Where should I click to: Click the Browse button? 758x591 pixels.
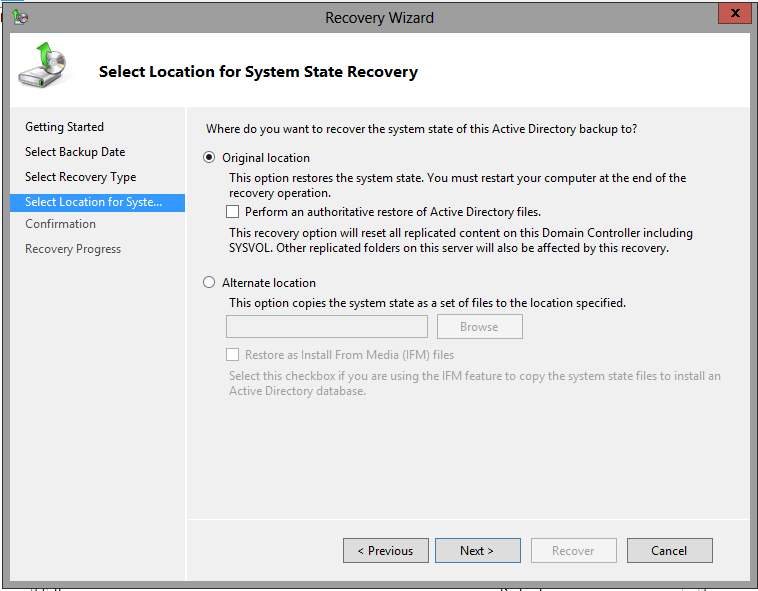pyautogui.click(x=480, y=327)
